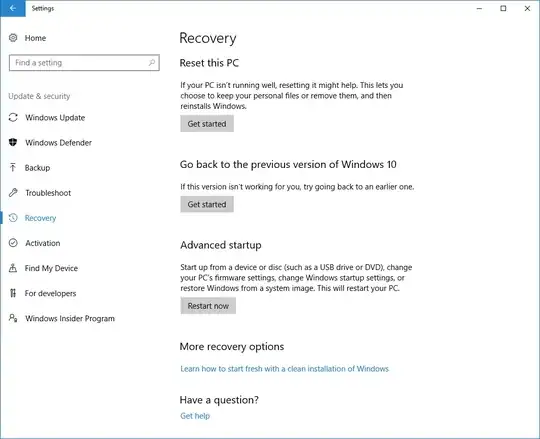Click Restart now for Advanced startup
This screenshot has width=540, height=439.
(x=208, y=306)
